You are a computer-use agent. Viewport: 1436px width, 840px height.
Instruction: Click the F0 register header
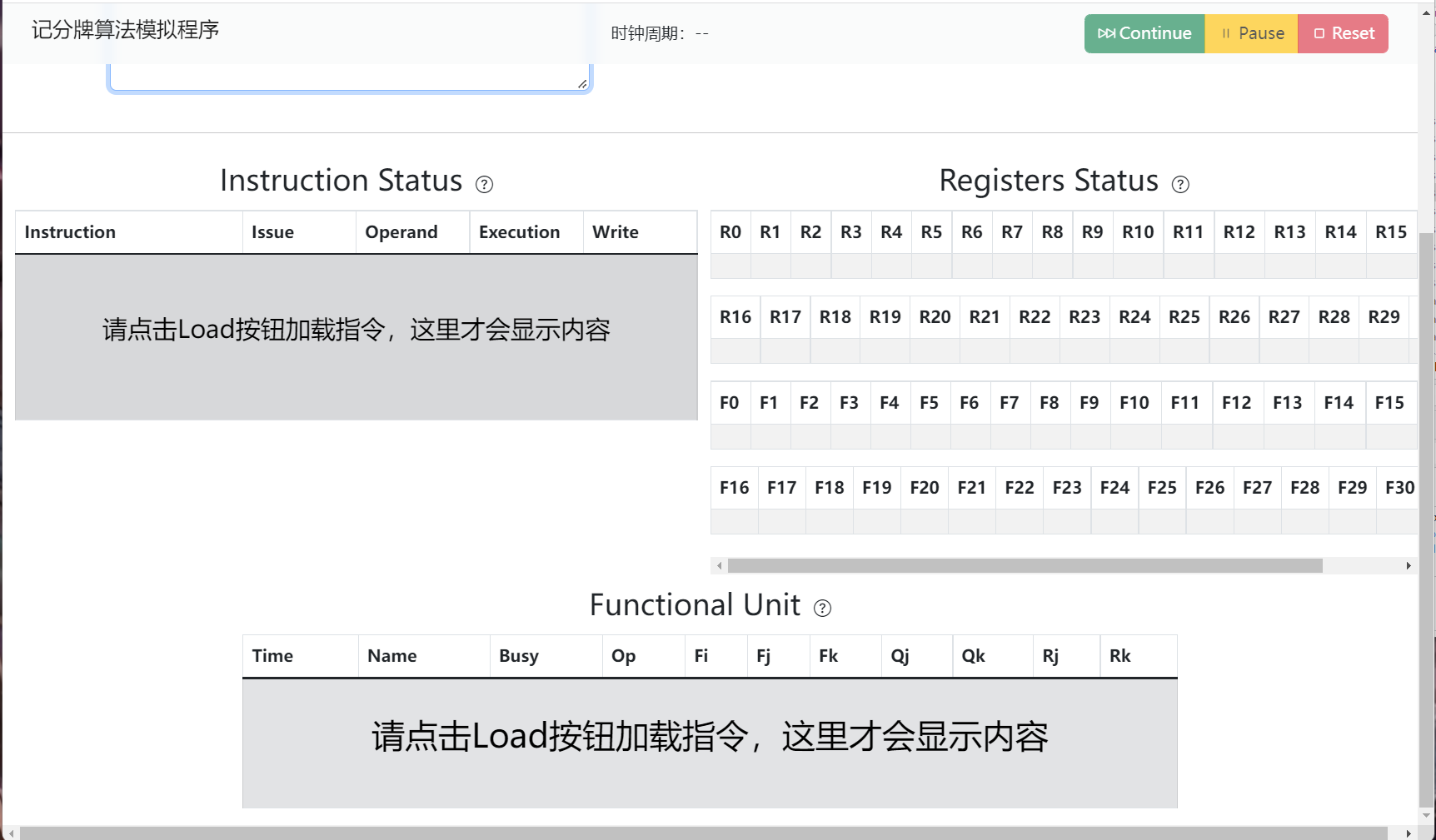730,403
